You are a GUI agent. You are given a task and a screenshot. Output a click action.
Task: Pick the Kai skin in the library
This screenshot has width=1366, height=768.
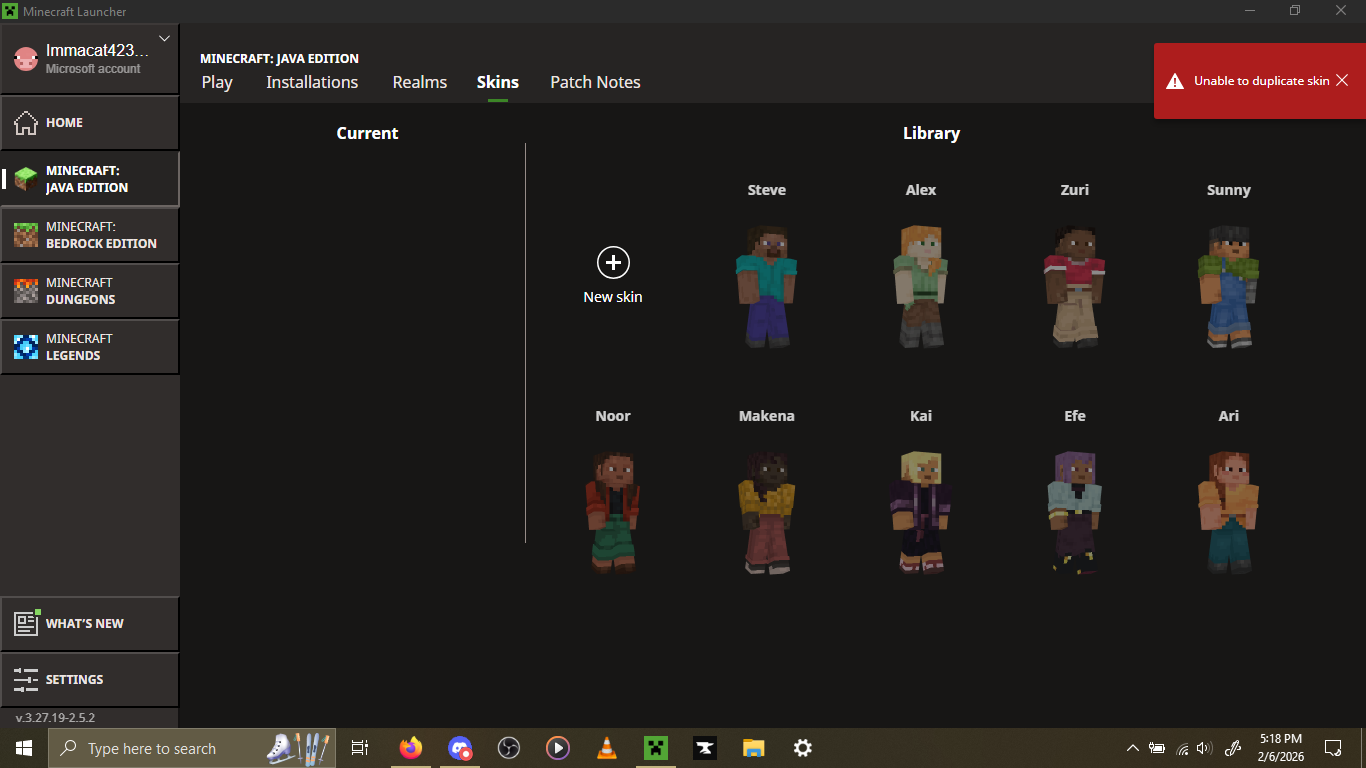coord(921,512)
